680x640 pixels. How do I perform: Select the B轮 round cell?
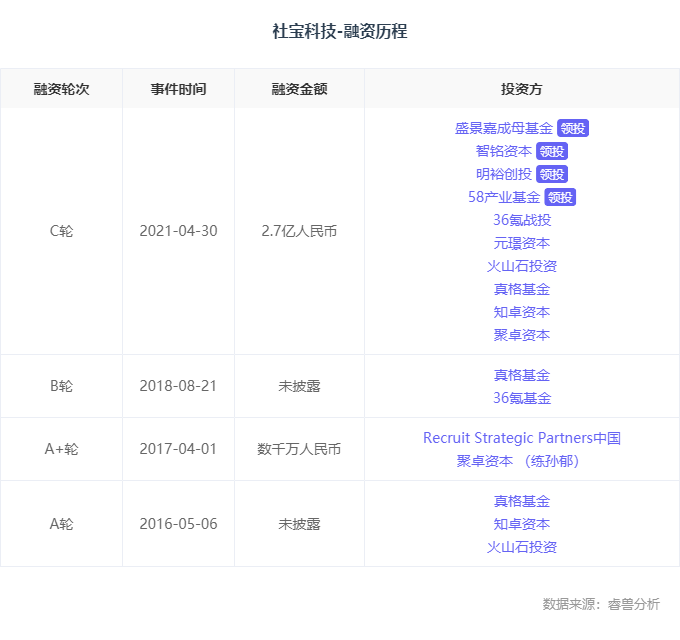pyautogui.click(x=61, y=386)
